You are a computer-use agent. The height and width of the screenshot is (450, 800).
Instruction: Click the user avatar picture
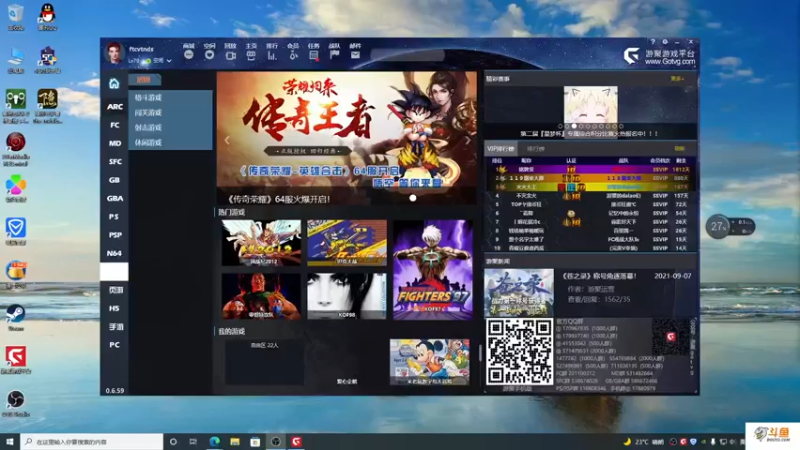pos(114,53)
